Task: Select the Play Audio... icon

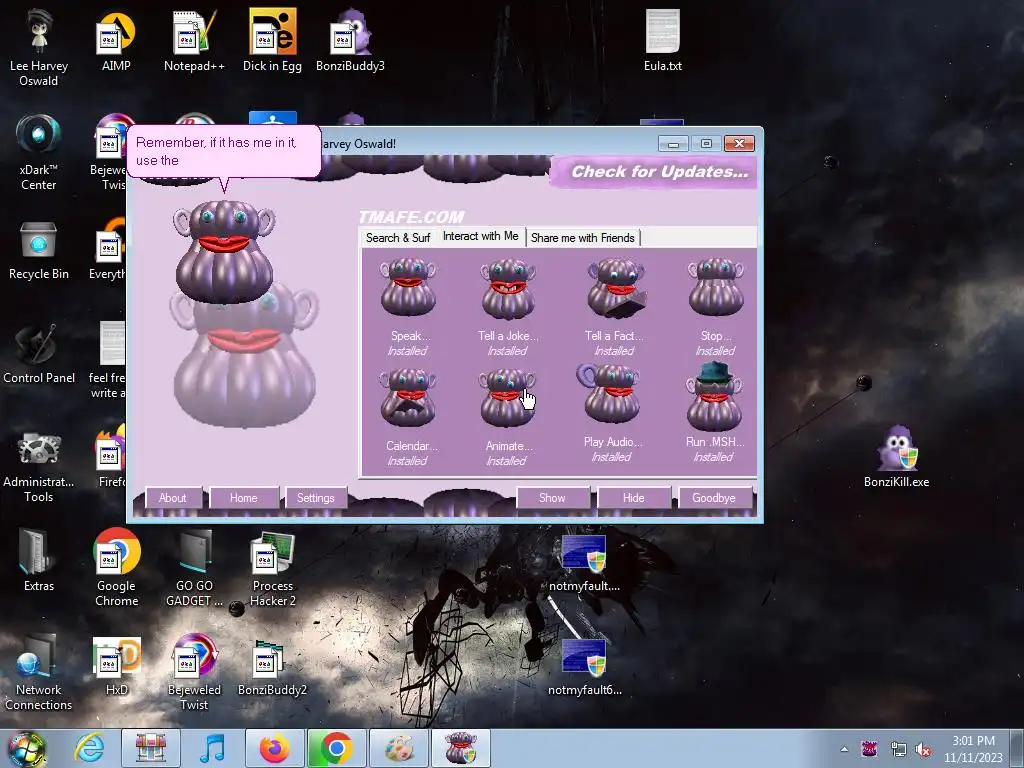Action: tap(609, 394)
